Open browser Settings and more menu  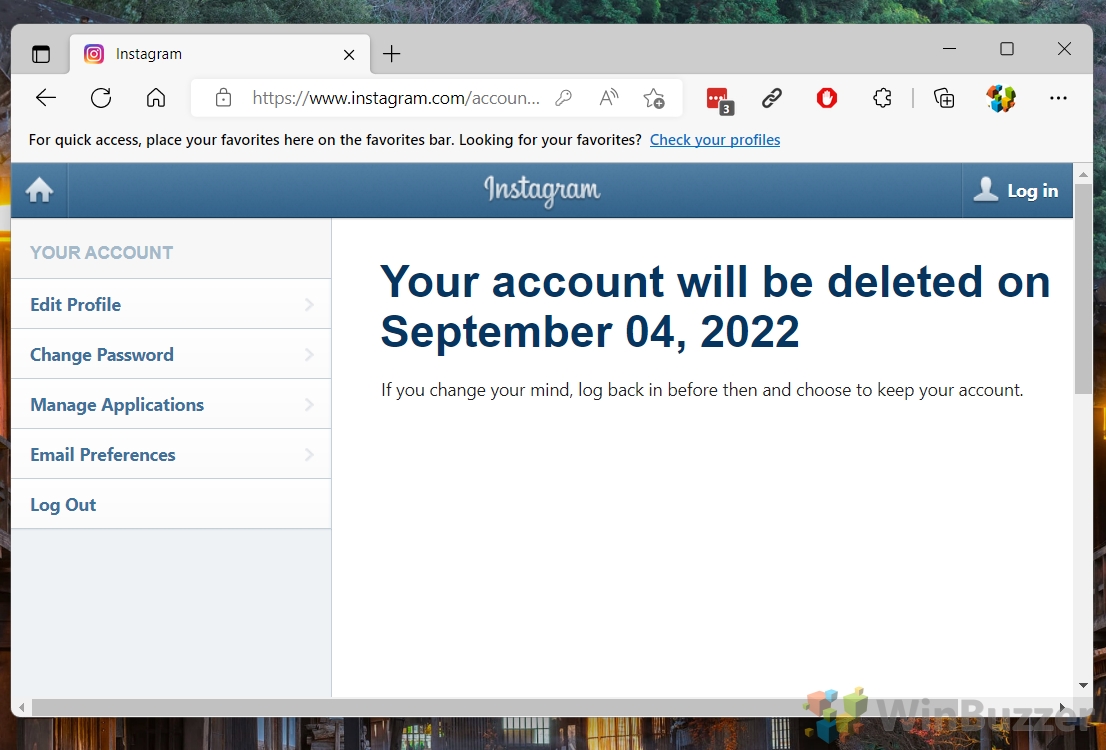[x=1058, y=97]
